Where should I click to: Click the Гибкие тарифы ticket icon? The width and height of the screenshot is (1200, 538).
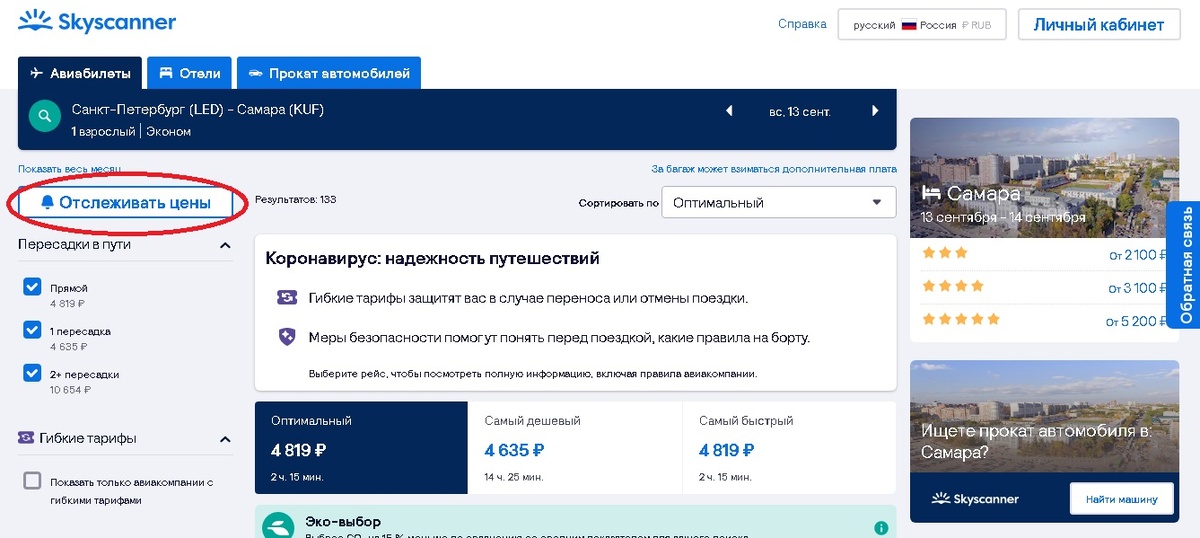(x=27, y=438)
